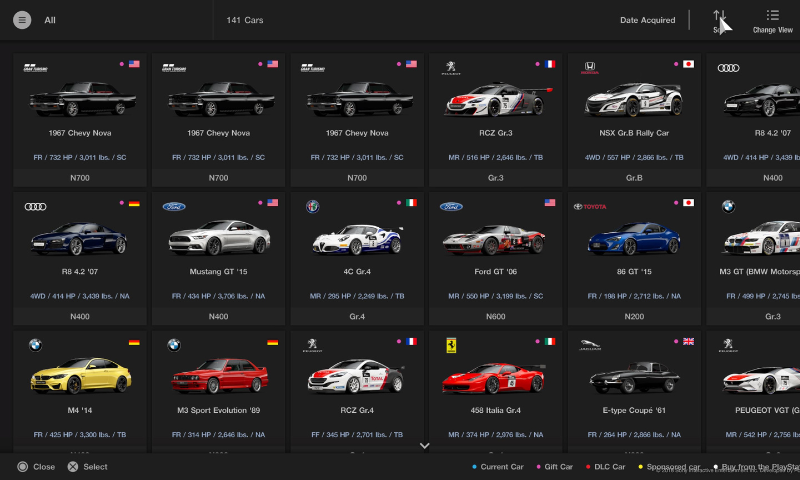Select the RCZ Gr.3 car thumbnail
This screenshot has width=800, height=480.
pyautogui.click(x=498, y=99)
